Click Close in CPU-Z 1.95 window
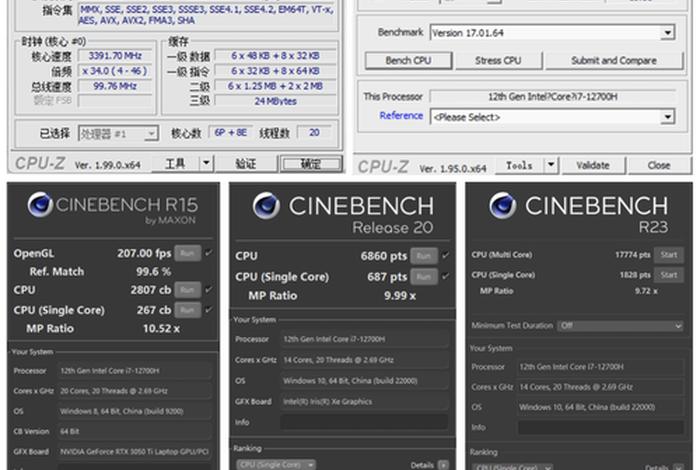Image resolution: width=700 pixels, height=470 pixels. pos(658,166)
